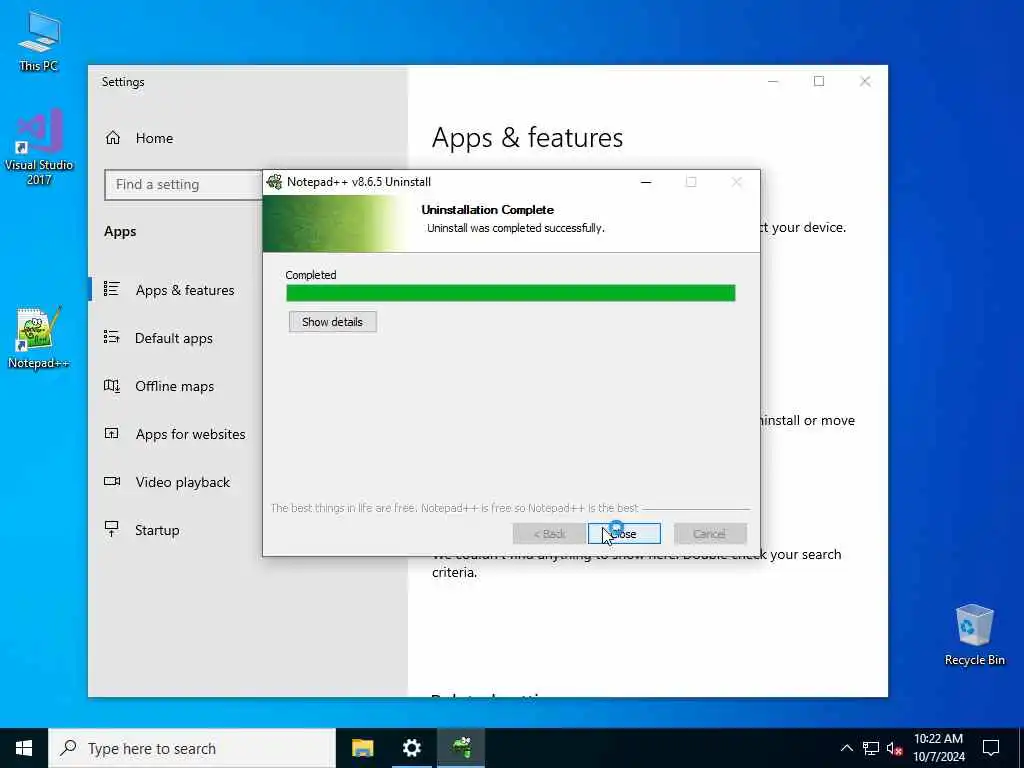Image resolution: width=1024 pixels, height=768 pixels.
Task: Go to Offline maps settings
Action: (174, 386)
